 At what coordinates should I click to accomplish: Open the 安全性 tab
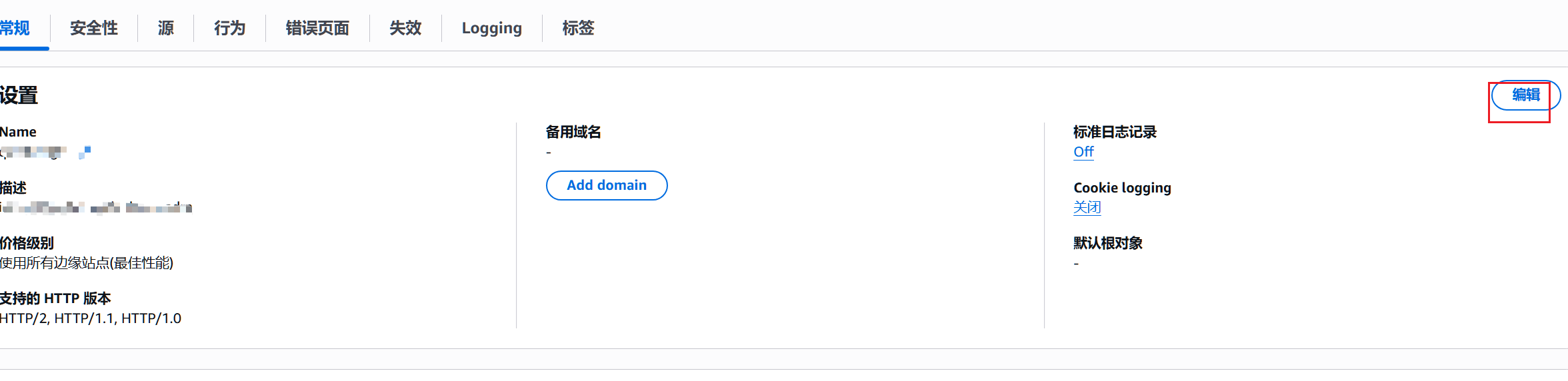(x=94, y=28)
